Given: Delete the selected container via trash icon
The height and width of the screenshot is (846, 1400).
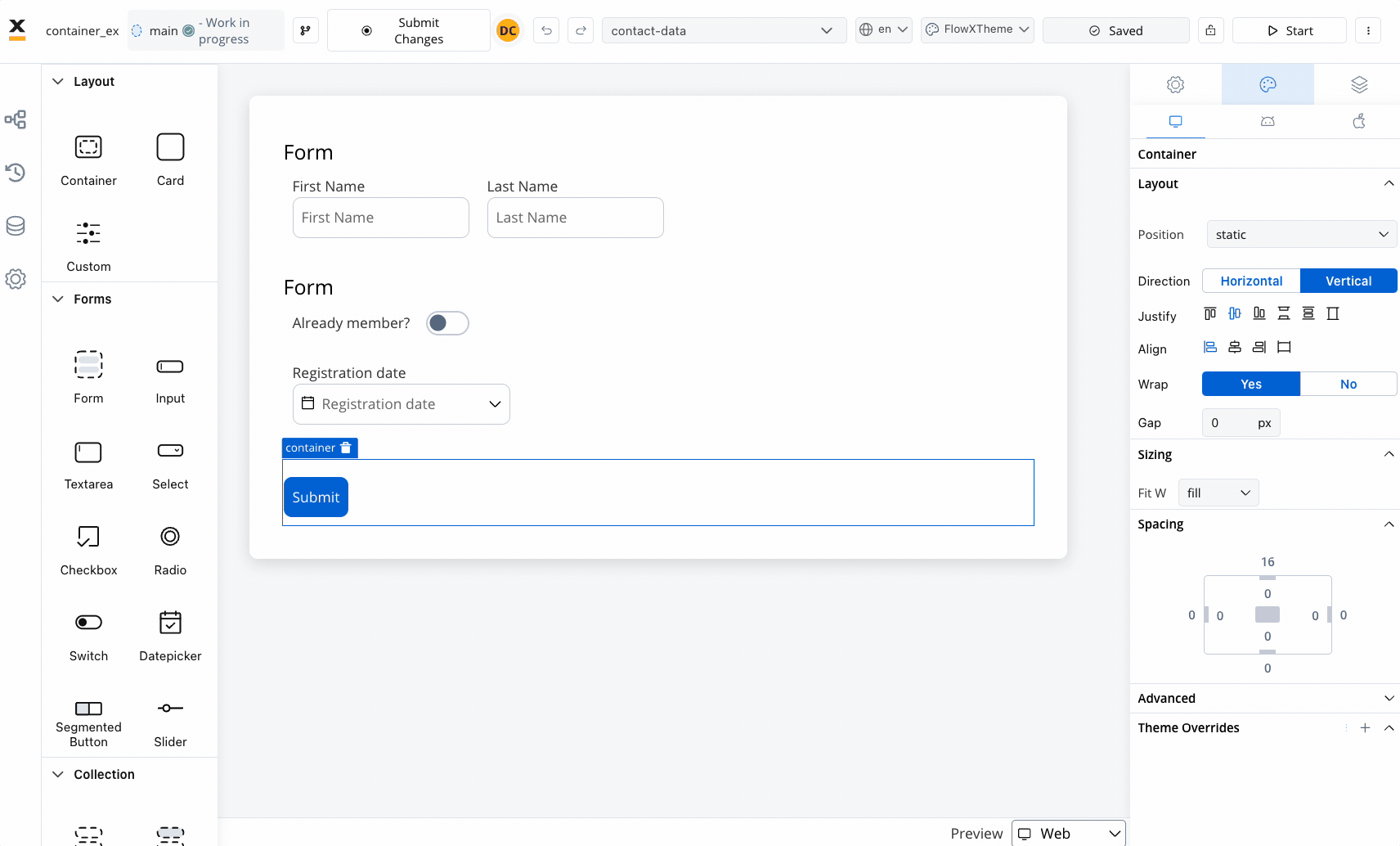Looking at the screenshot, I should (x=346, y=448).
